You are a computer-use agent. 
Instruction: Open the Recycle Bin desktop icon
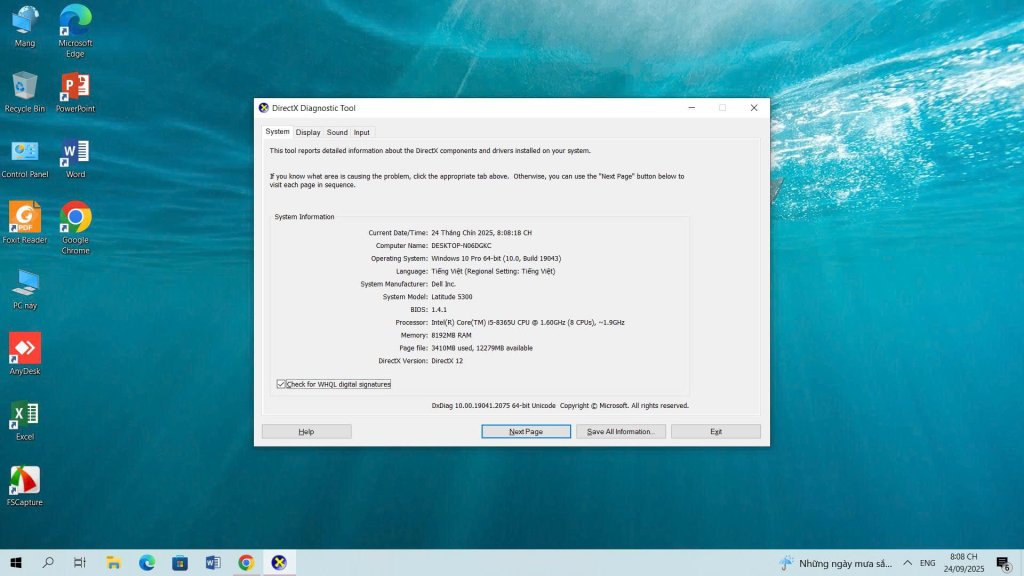(25, 87)
